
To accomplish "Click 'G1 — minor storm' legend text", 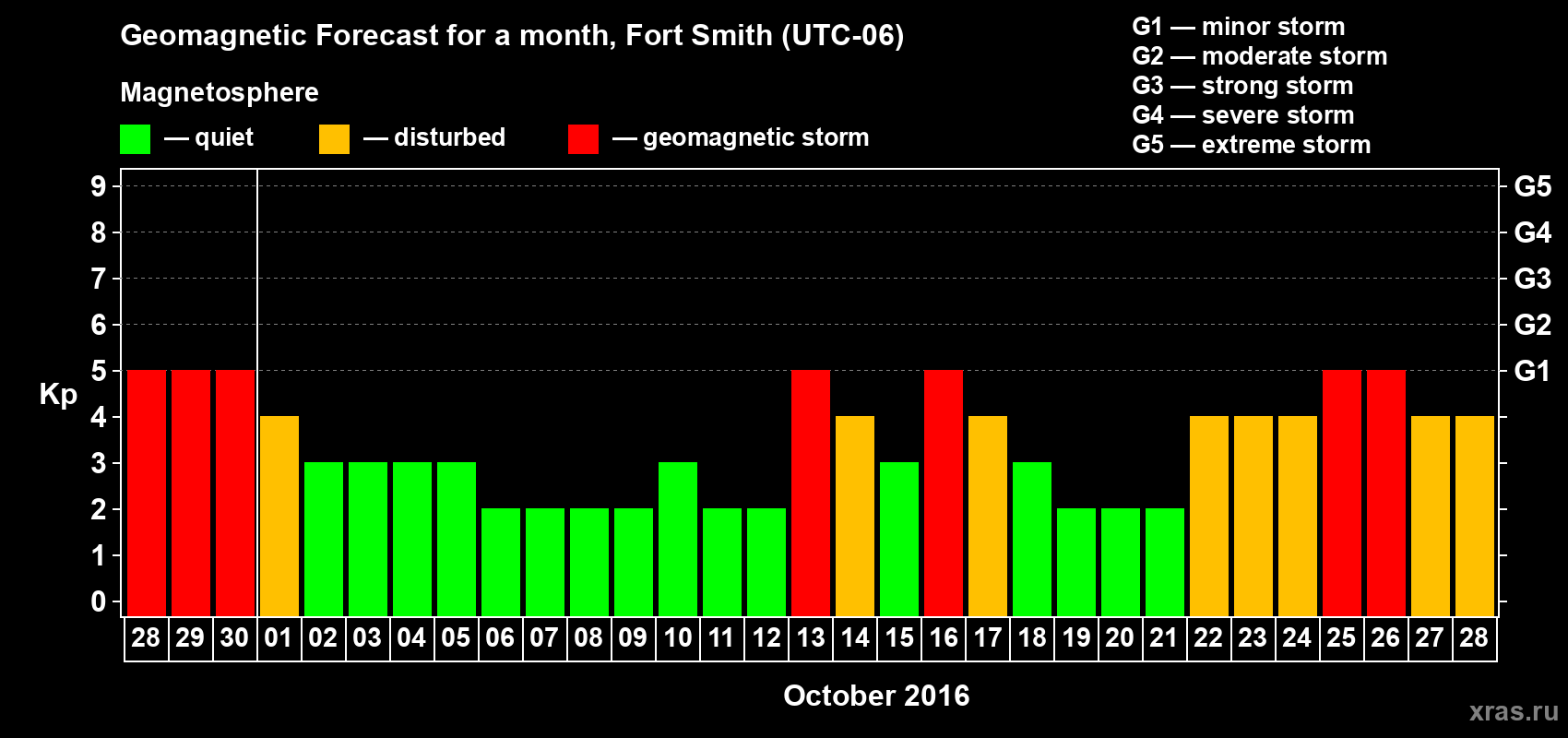I will (x=1239, y=27).
